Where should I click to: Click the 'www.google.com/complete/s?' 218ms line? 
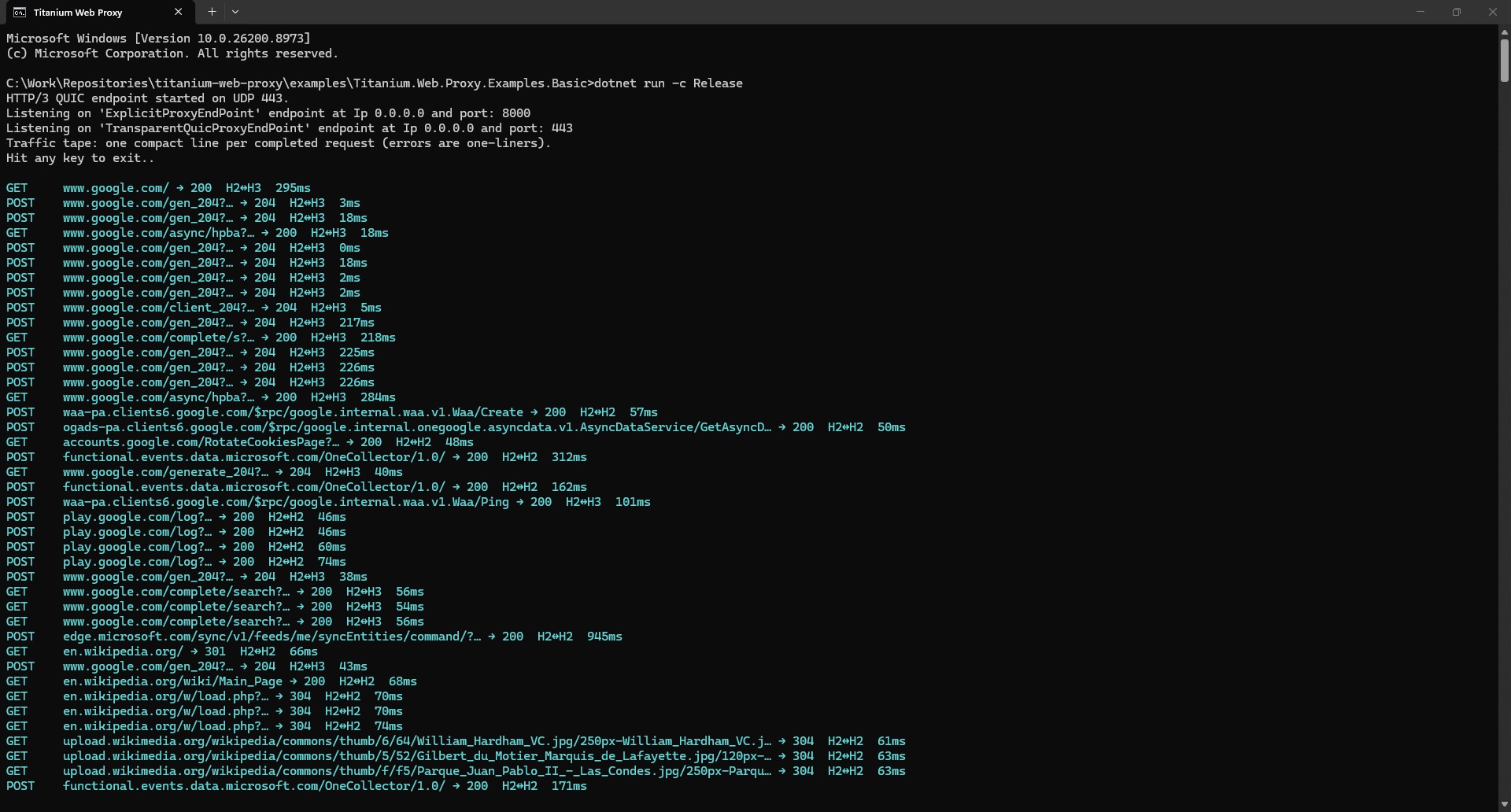click(x=201, y=338)
